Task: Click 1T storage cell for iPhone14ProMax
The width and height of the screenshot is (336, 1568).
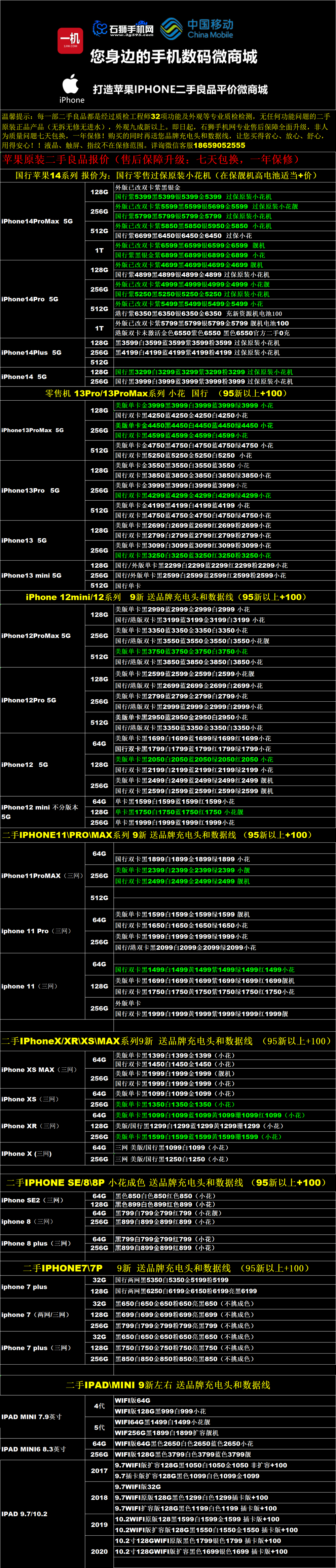Action: (x=99, y=250)
